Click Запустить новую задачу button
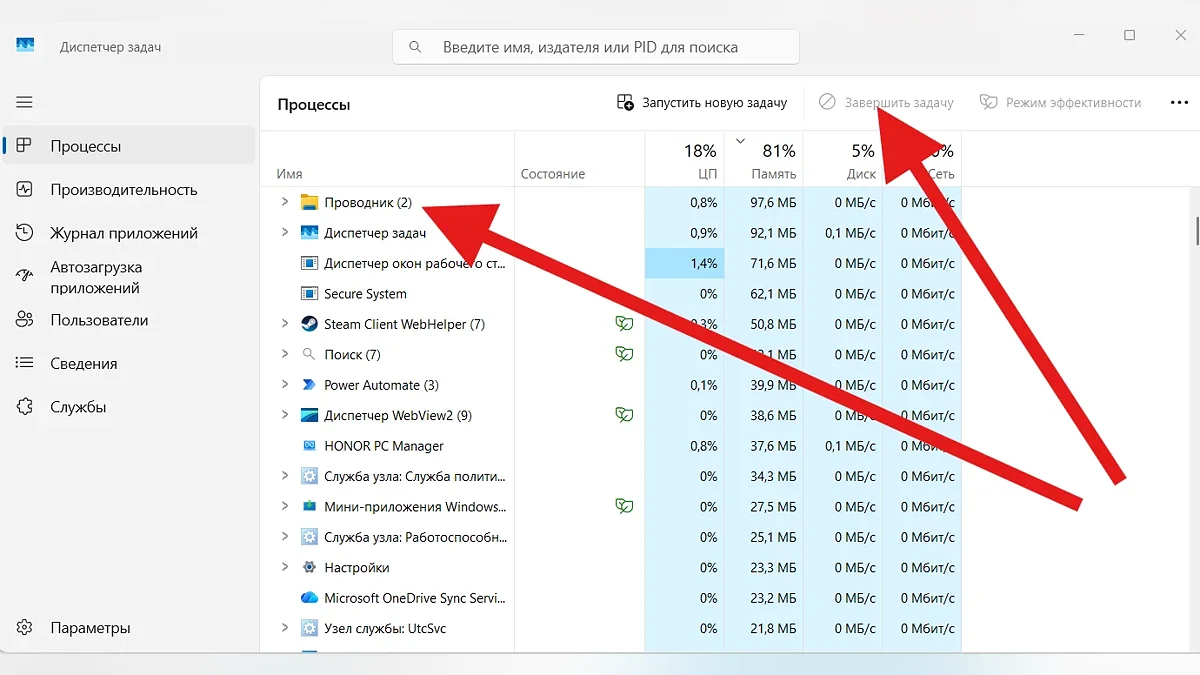 click(702, 102)
